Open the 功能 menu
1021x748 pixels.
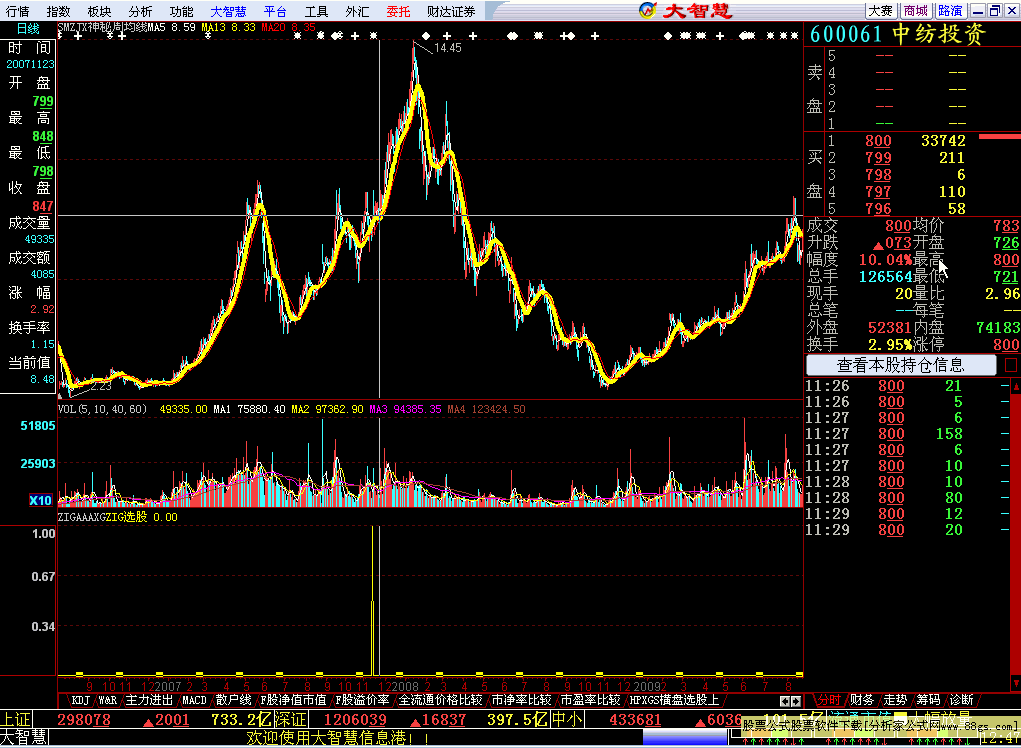pyautogui.click(x=182, y=11)
